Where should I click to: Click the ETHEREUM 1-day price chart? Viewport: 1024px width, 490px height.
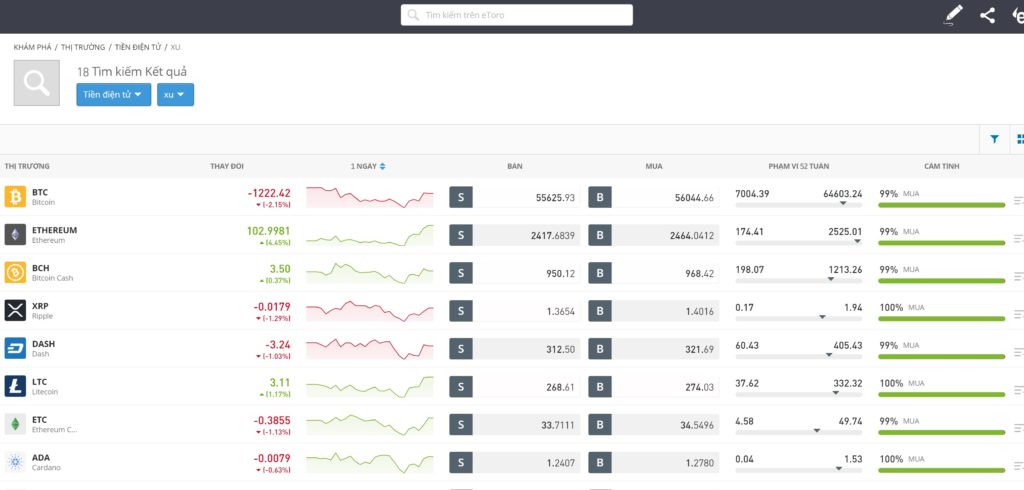coord(370,235)
